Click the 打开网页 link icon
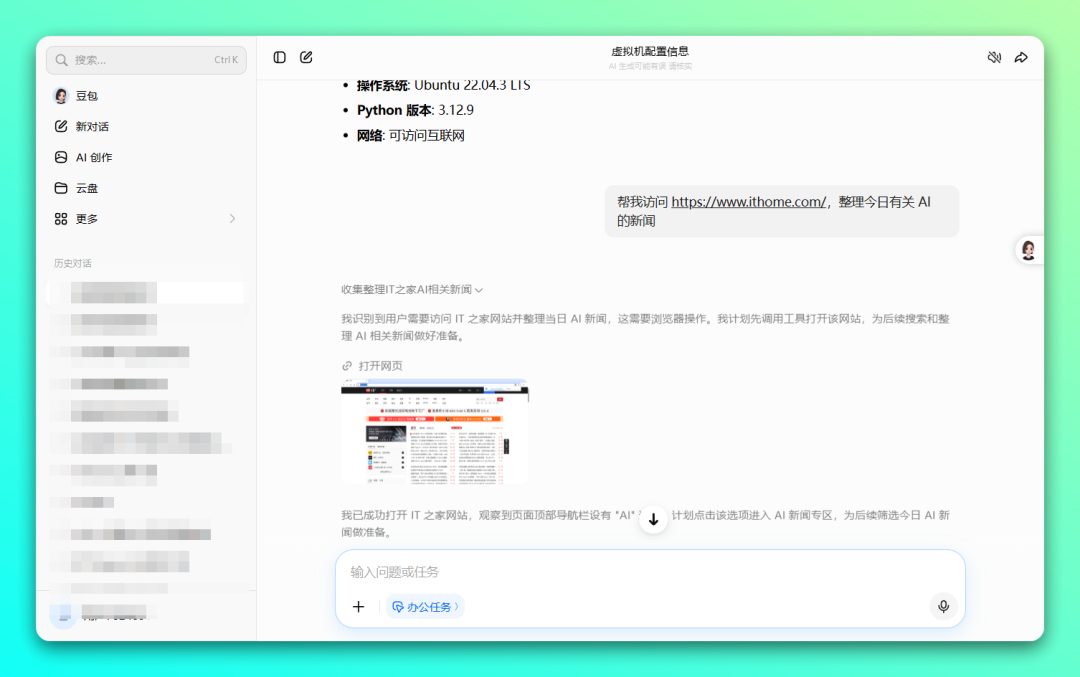The image size is (1080, 677). pyautogui.click(x=347, y=366)
